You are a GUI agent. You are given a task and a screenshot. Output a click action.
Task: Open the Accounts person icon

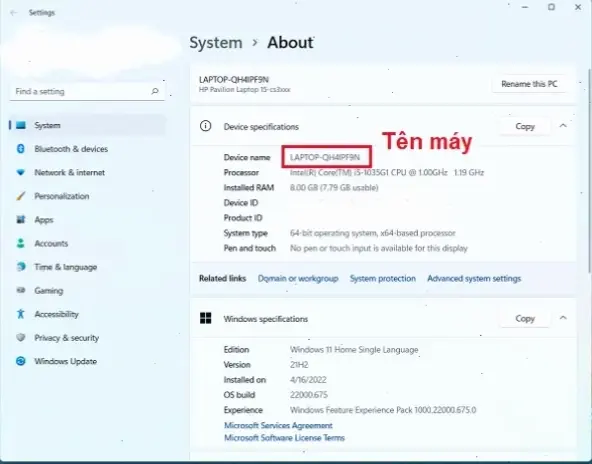click(21, 243)
